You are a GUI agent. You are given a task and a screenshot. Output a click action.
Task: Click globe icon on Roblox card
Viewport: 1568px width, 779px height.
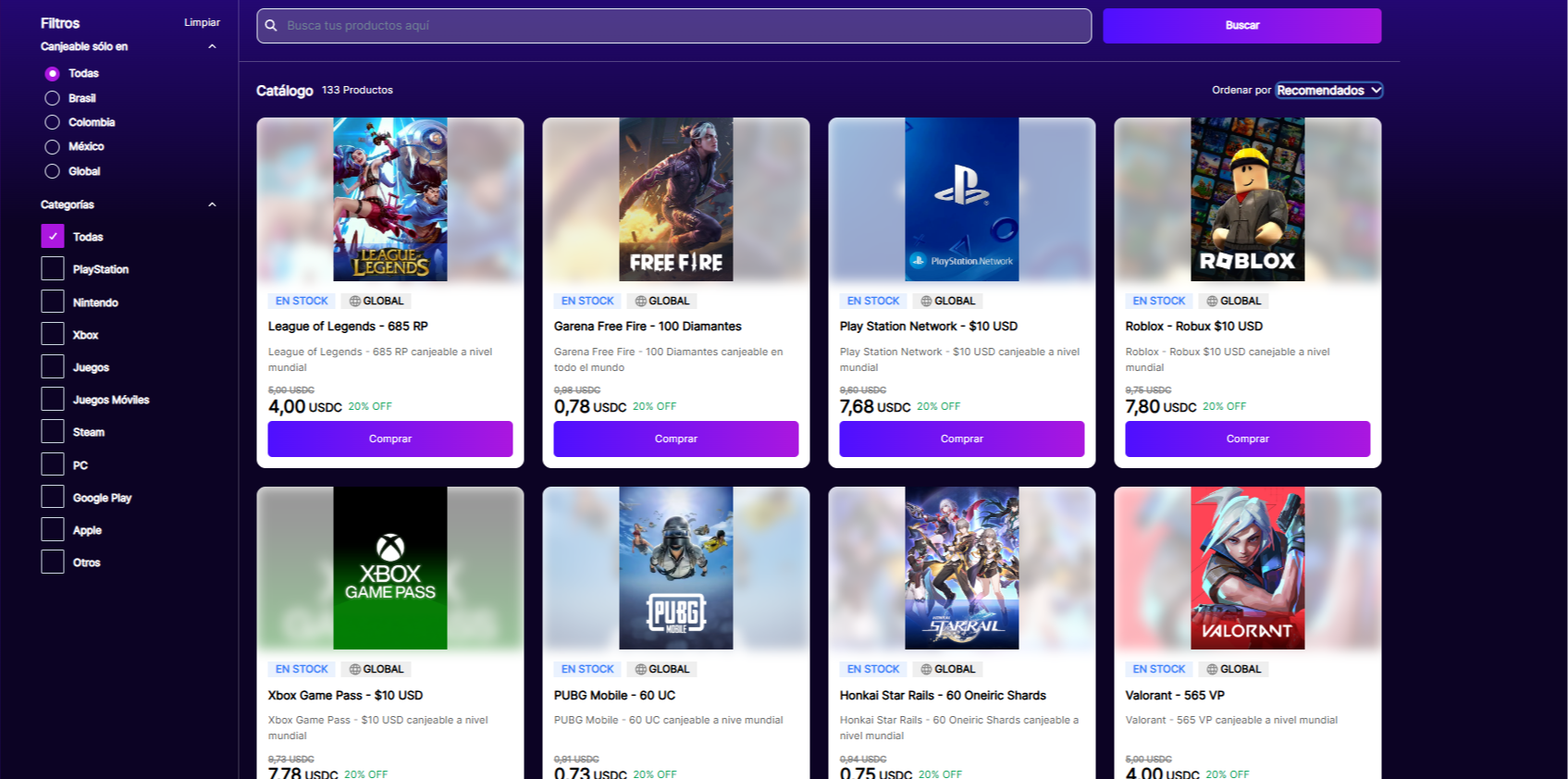pyautogui.click(x=1212, y=301)
